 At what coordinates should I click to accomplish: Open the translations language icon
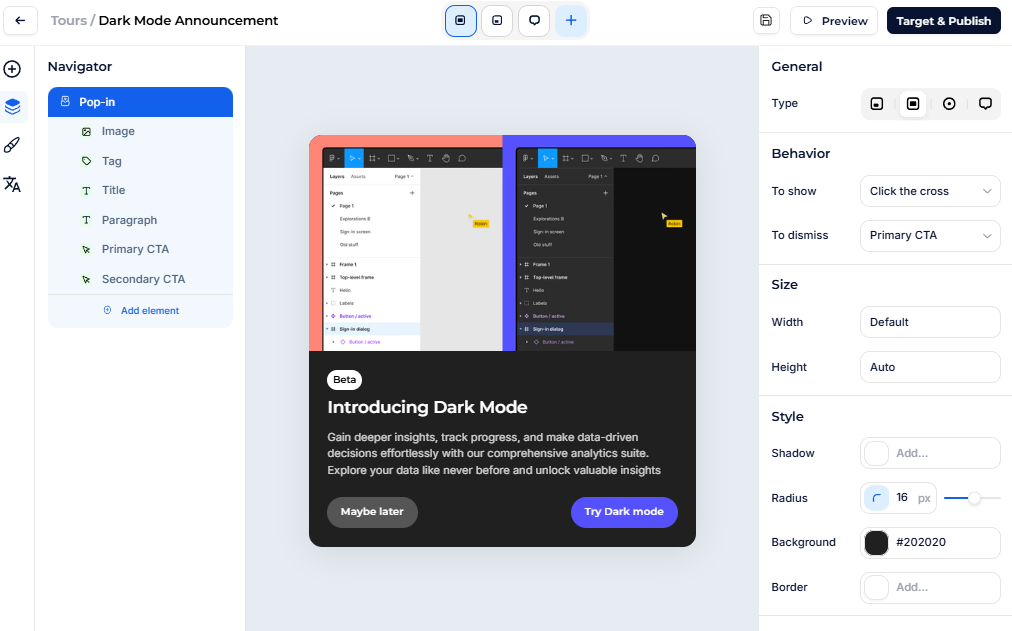coord(12,184)
